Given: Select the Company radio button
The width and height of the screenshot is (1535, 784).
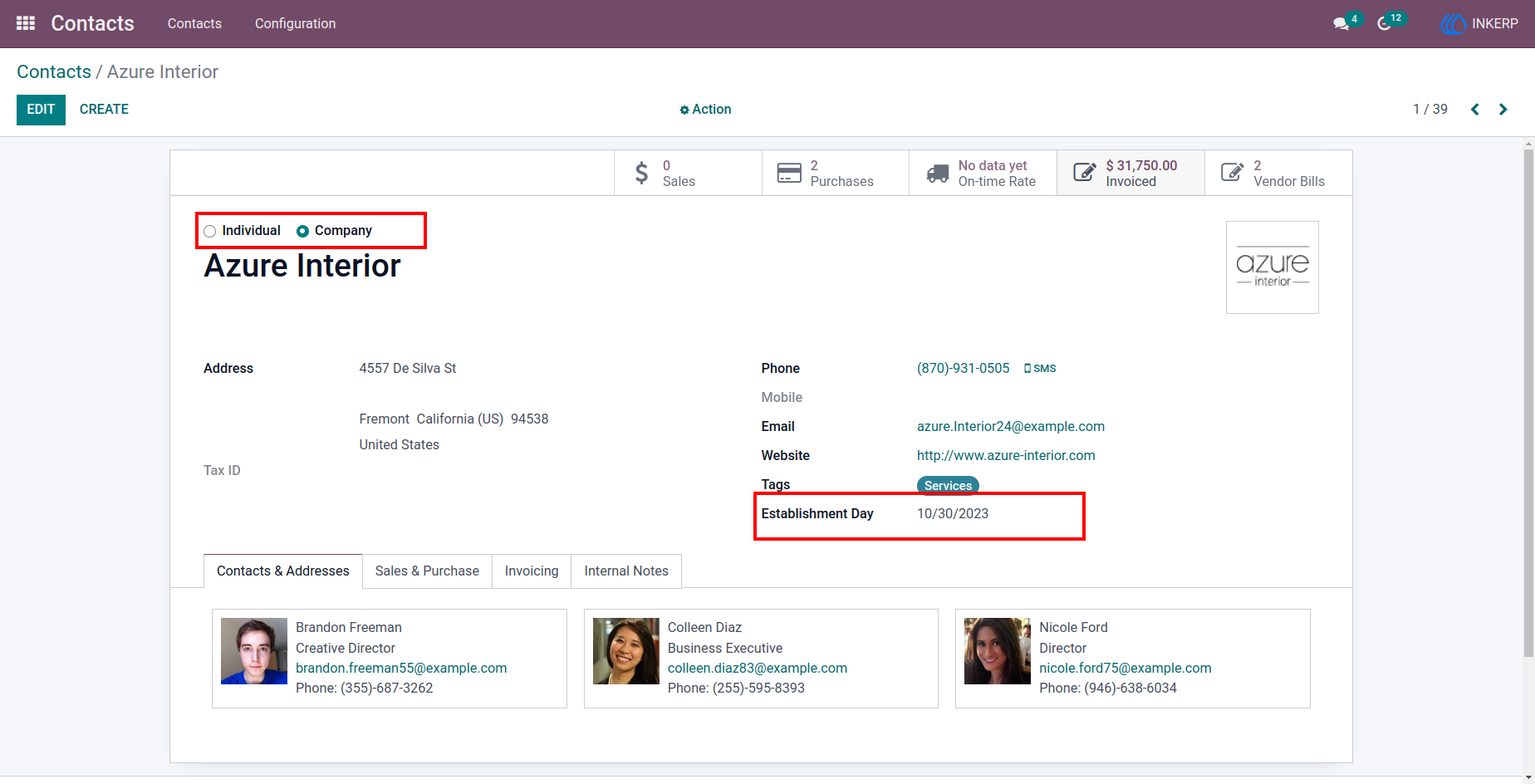Looking at the screenshot, I should pos(302,231).
